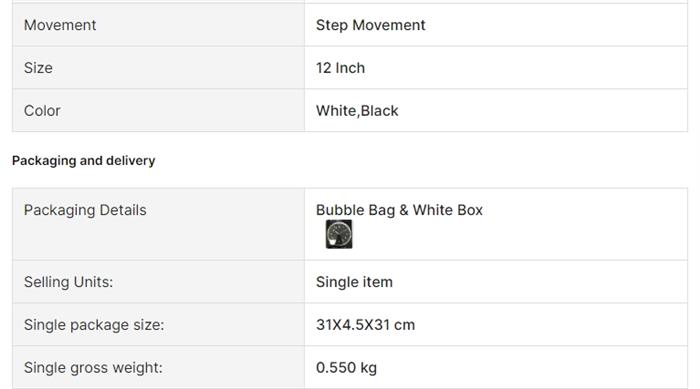This screenshot has width=700, height=389.
Task: Click the Single package size label
Action: (x=94, y=325)
